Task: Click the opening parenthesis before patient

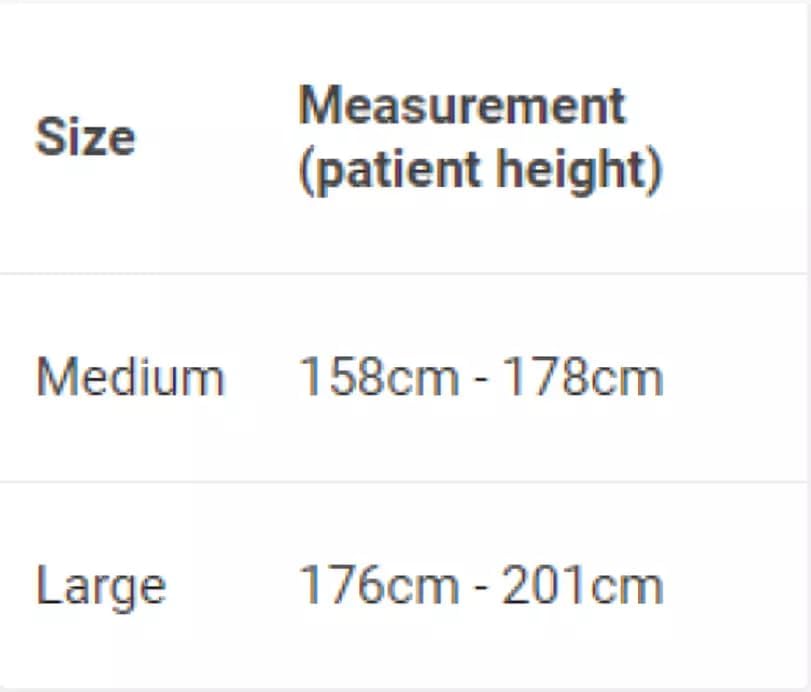Action: 306,171
